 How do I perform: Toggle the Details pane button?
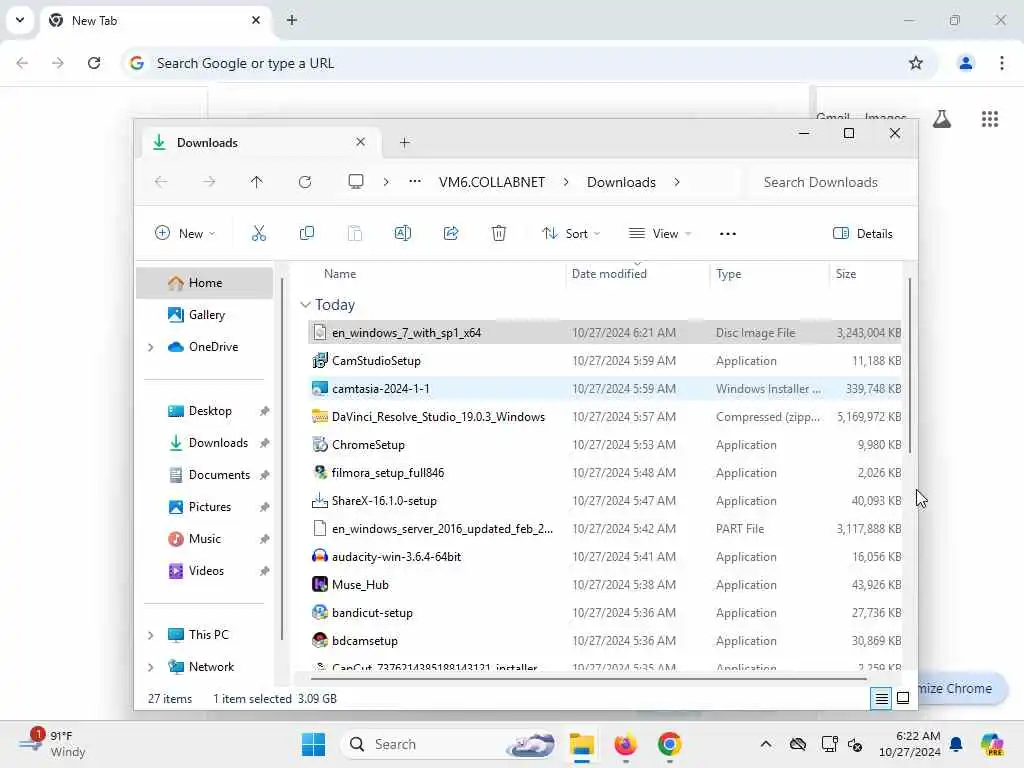point(863,234)
